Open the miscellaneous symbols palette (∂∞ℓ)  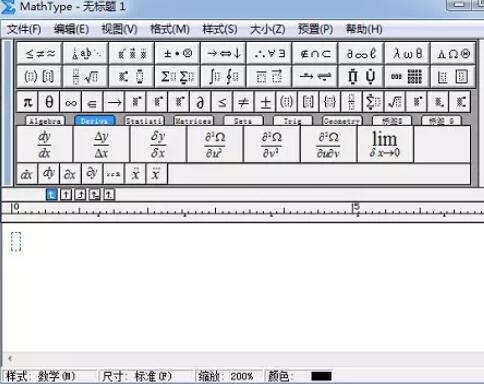(361, 53)
